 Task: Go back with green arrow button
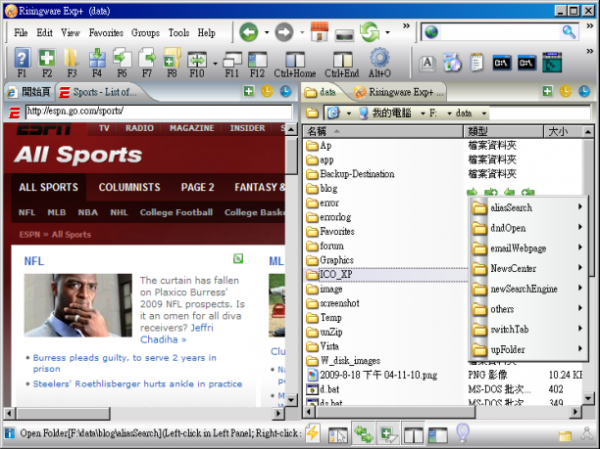(x=249, y=32)
